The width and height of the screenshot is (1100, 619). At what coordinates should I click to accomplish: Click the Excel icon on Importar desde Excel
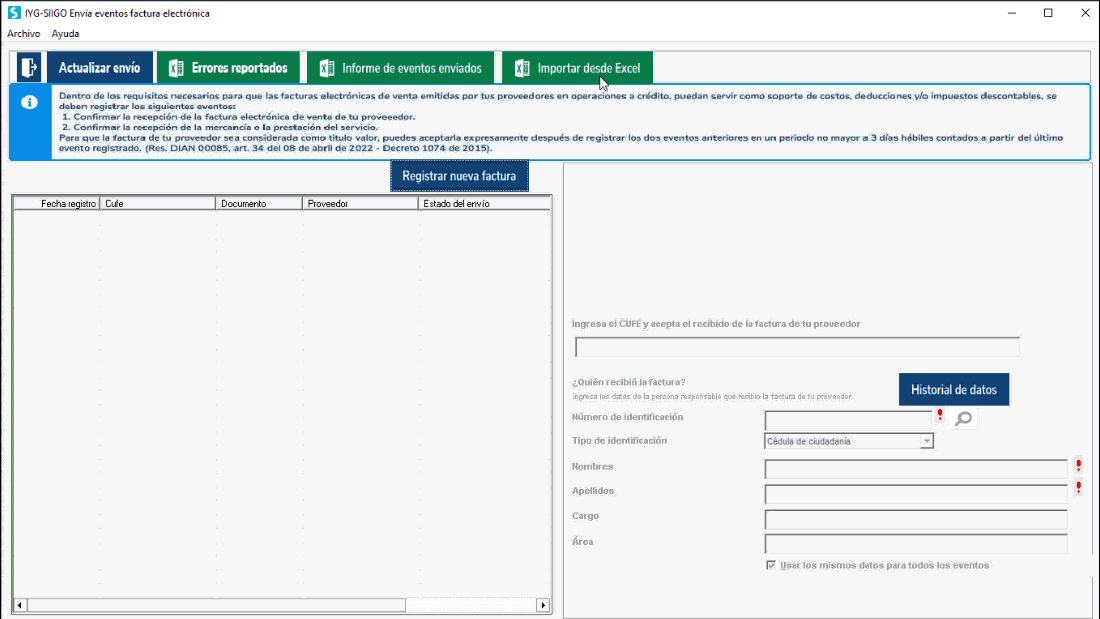pos(522,68)
